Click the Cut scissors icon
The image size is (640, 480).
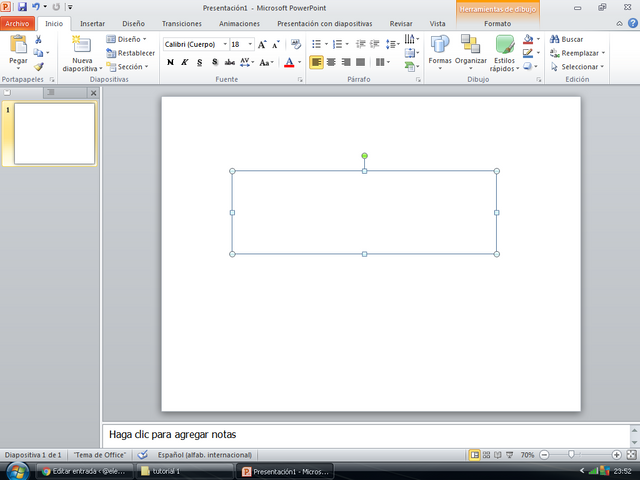[38, 39]
